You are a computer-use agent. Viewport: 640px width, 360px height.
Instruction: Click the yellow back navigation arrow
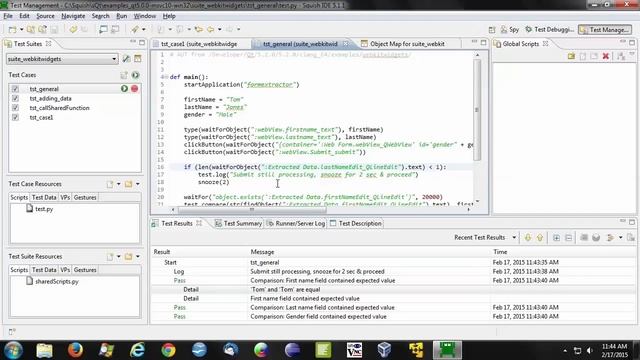[211, 29]
